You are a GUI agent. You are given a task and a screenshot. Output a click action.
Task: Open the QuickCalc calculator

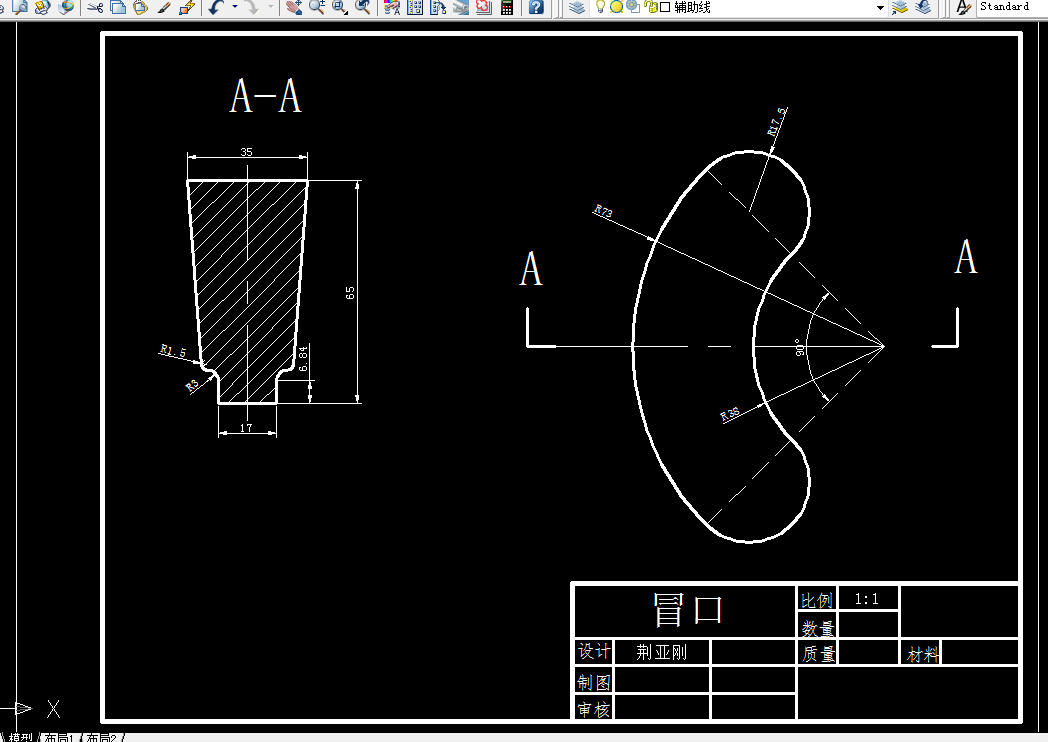pos(507,7)
